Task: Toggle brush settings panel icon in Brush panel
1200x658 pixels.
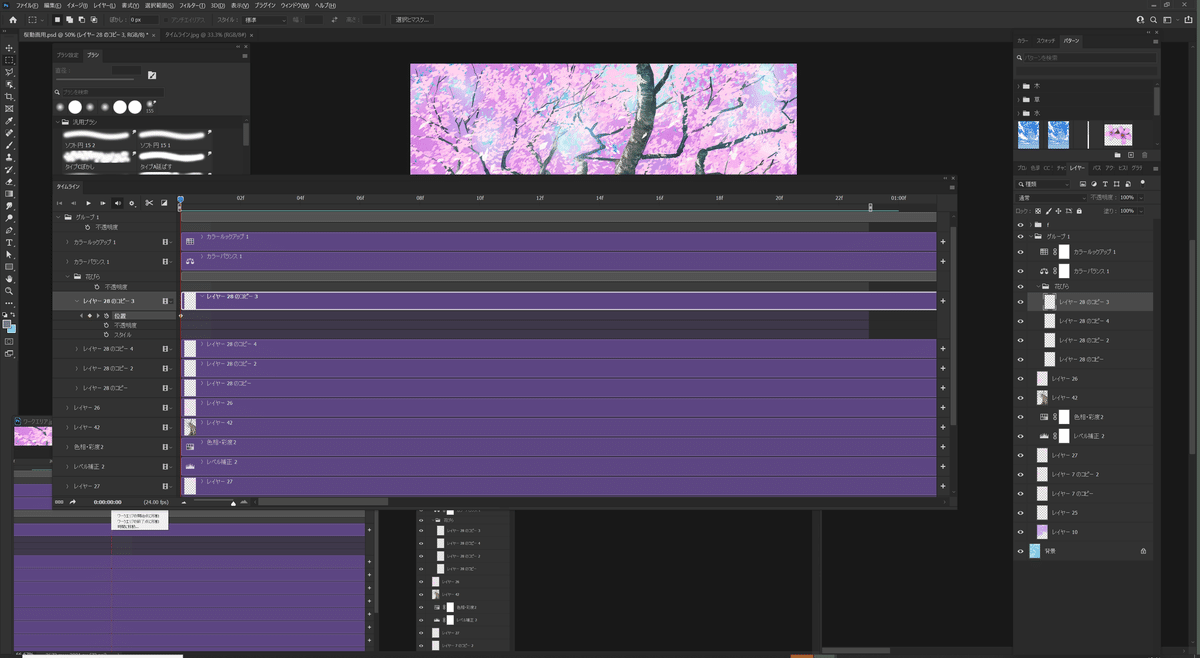Action: coord(152,75)
